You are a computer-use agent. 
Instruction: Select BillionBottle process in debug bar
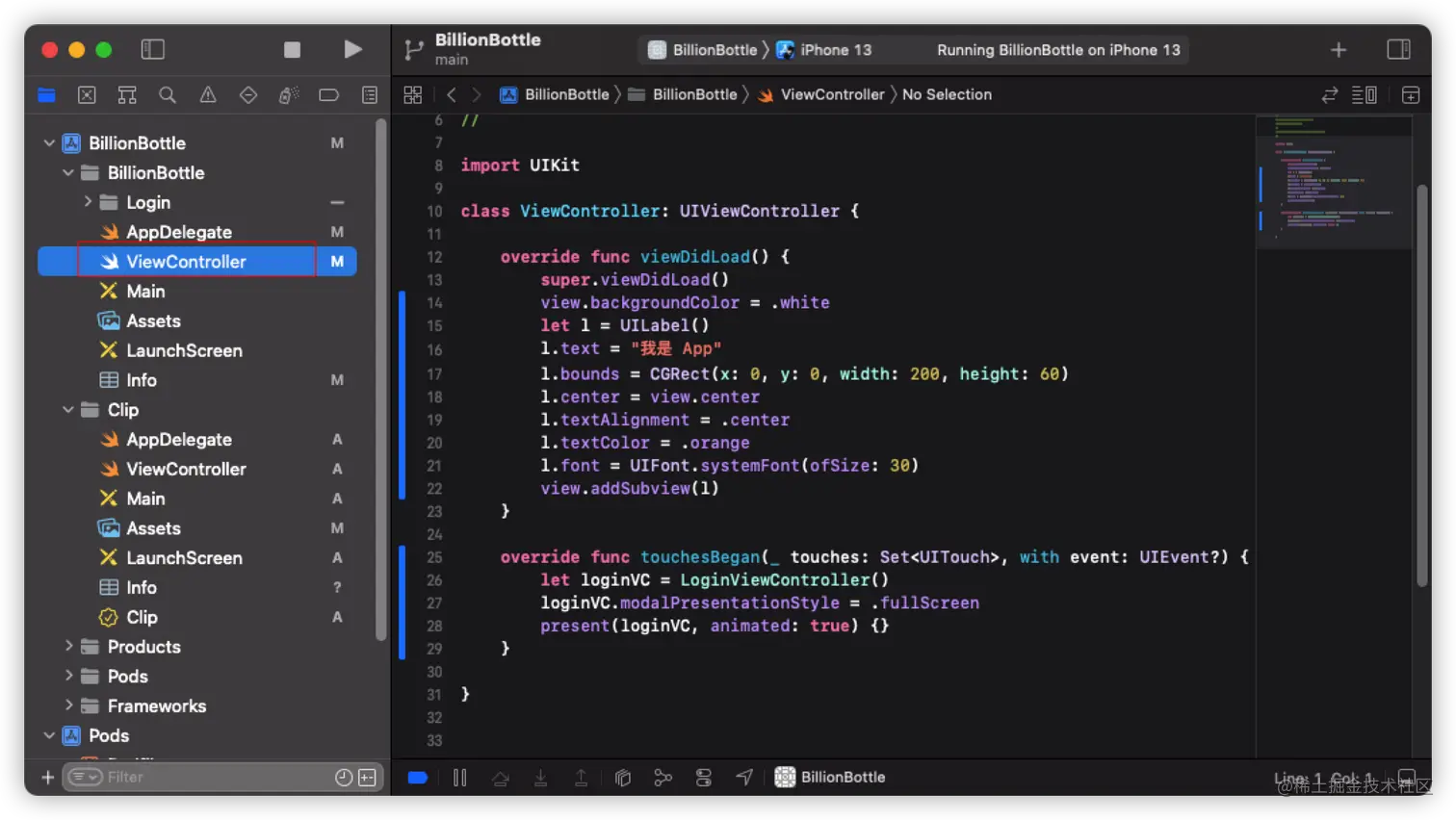coord(830,777)
